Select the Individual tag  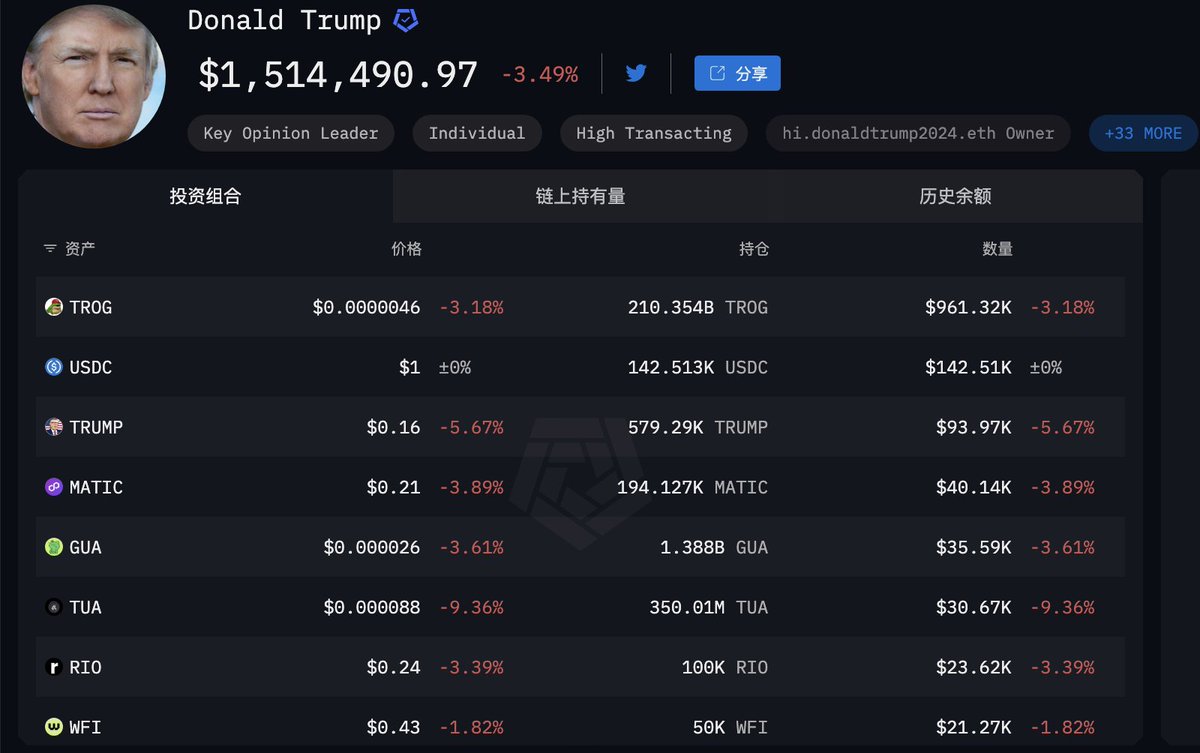click(477, 133)
